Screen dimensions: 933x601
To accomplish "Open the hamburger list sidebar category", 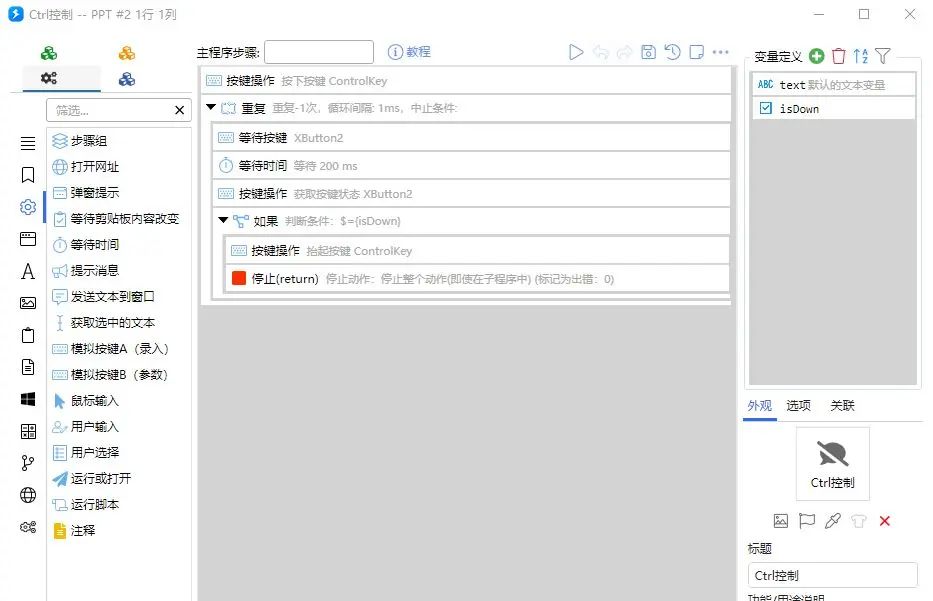I will (x=28, y=143).
